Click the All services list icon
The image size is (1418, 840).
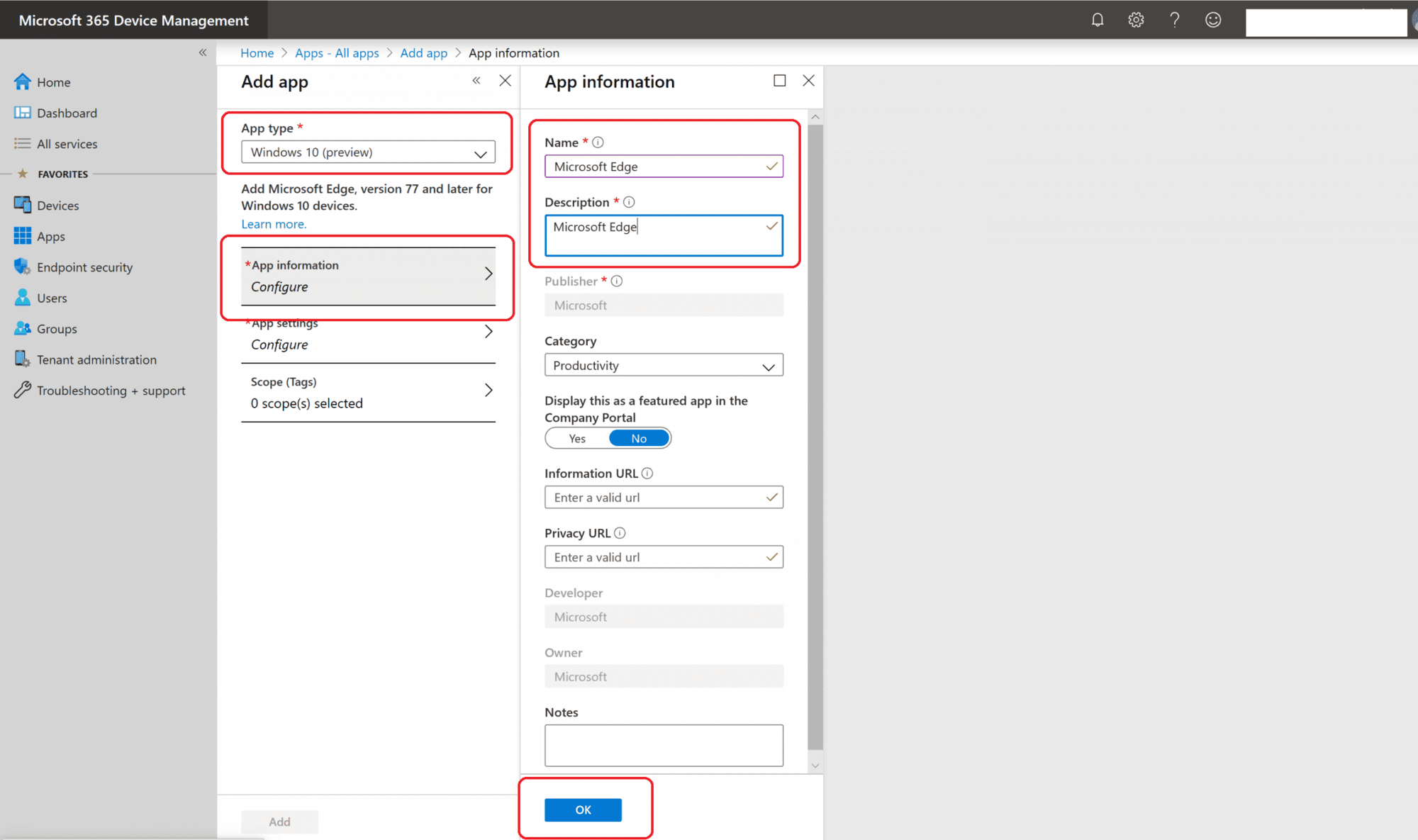[x=23, y=143]
